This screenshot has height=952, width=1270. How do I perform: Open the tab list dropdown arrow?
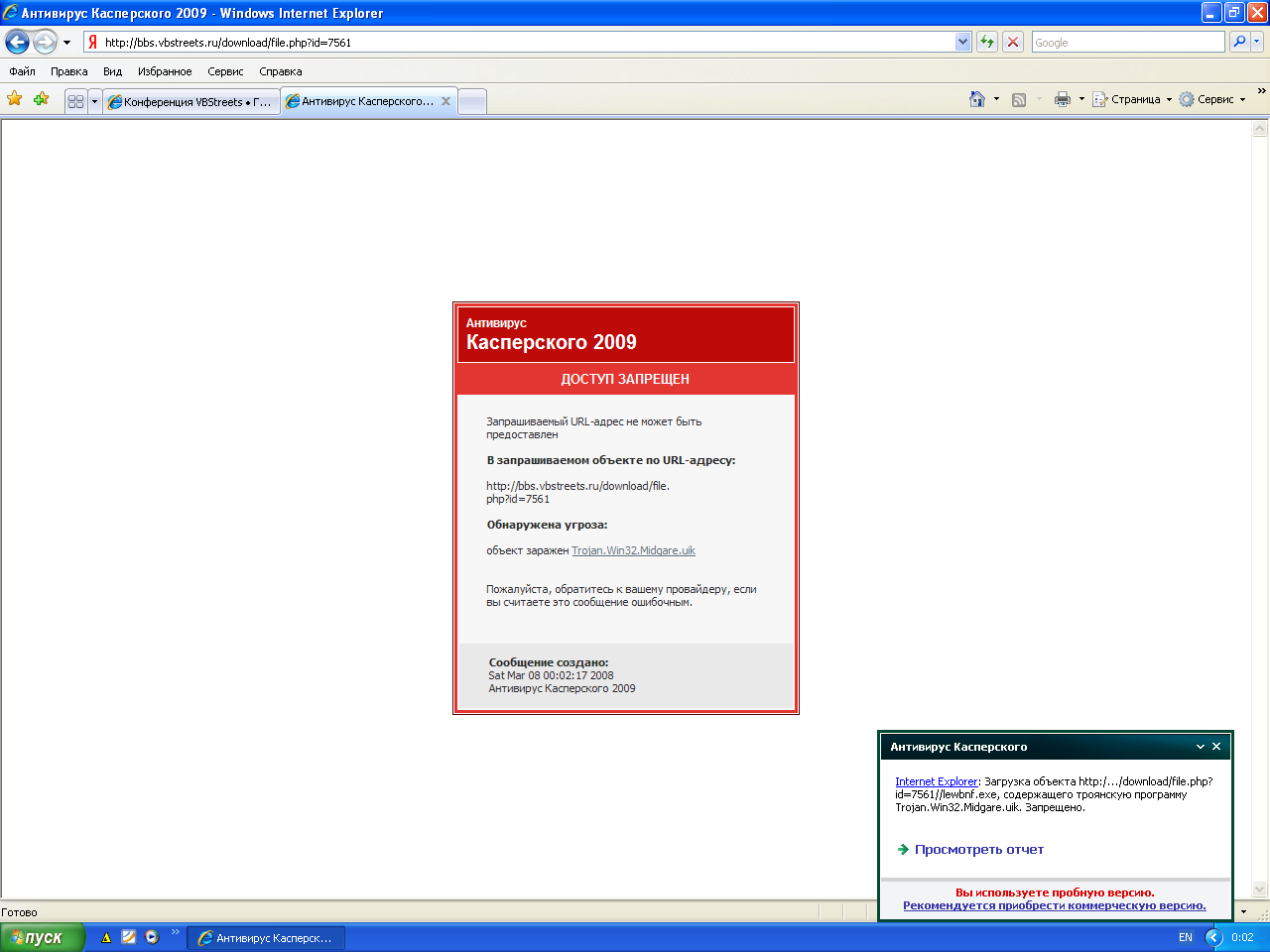[94, 101]
